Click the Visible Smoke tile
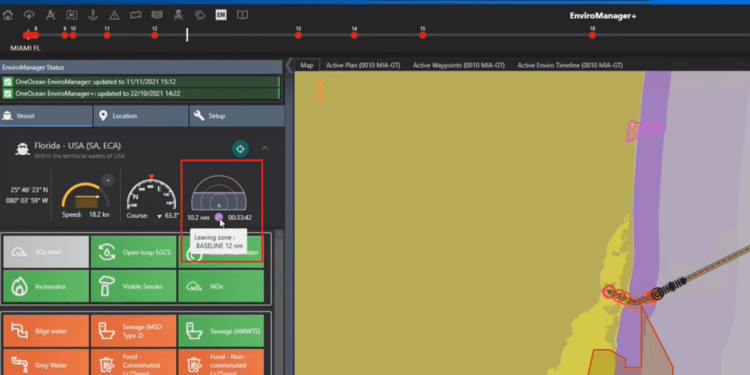750x375 pixels. pyautogui.click(x=133, y=286)
